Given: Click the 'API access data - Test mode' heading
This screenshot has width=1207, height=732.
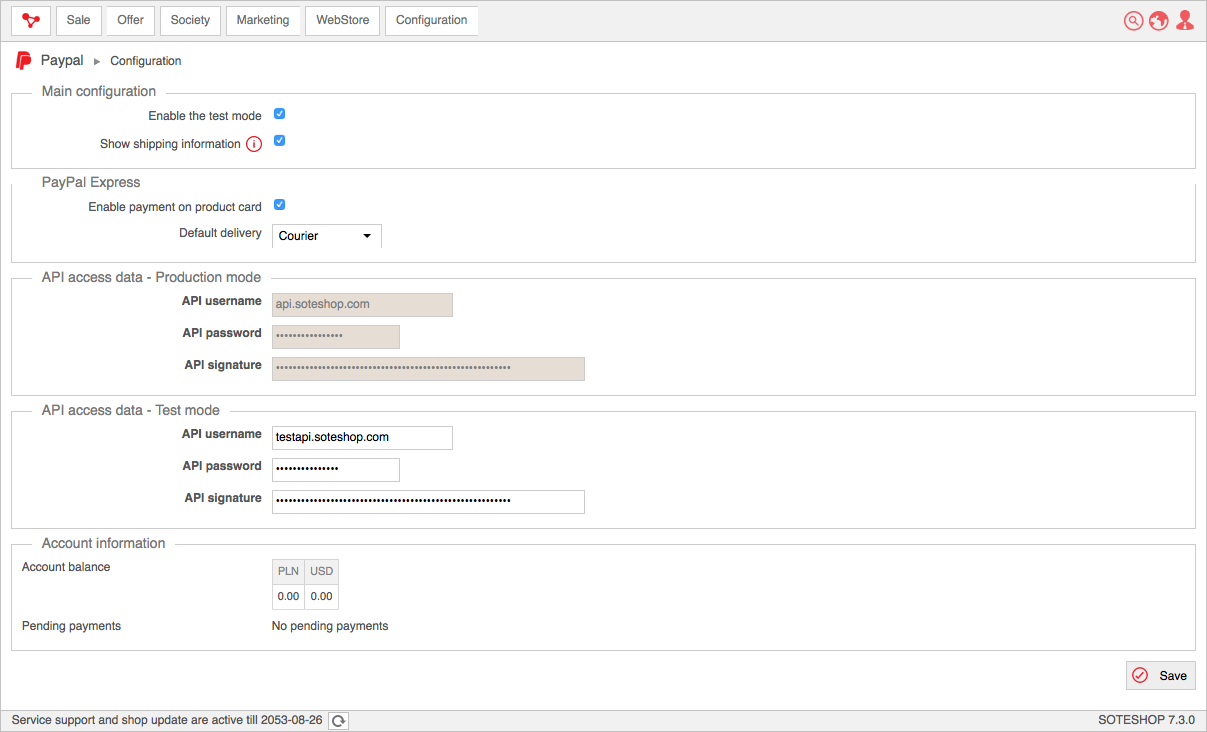Looking at the screenshot, I should click(x=131, y=411).
